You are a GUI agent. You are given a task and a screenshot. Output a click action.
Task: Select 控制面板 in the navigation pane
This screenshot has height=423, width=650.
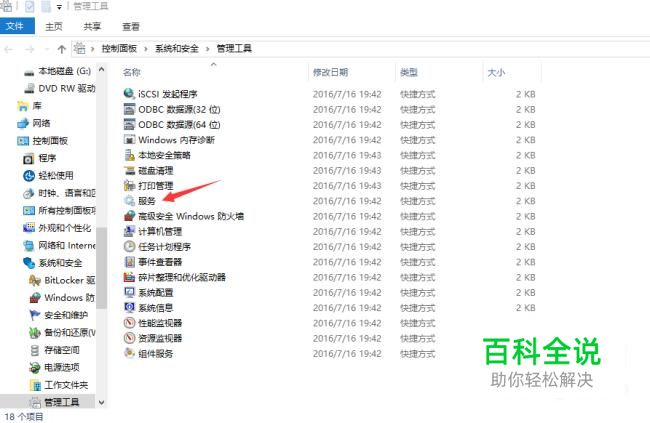pos(50,141)
